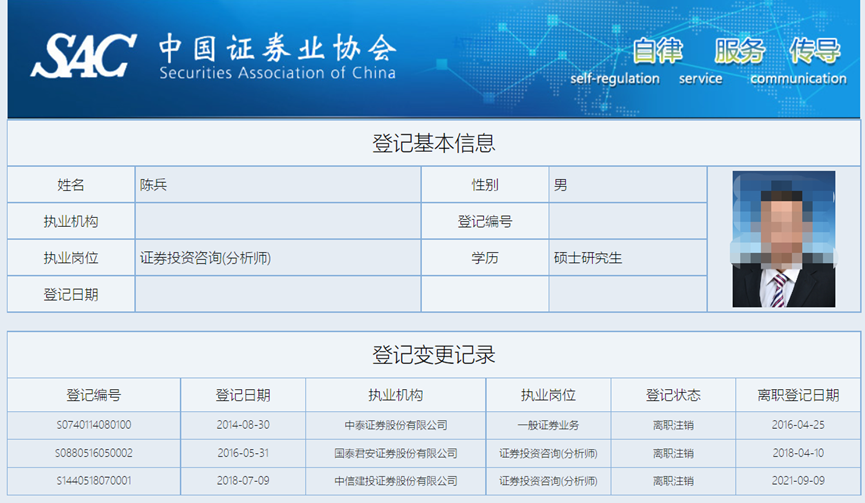Click the registrant's profile photo
Viewport: 865px width, 503px height.
point(783,239)
